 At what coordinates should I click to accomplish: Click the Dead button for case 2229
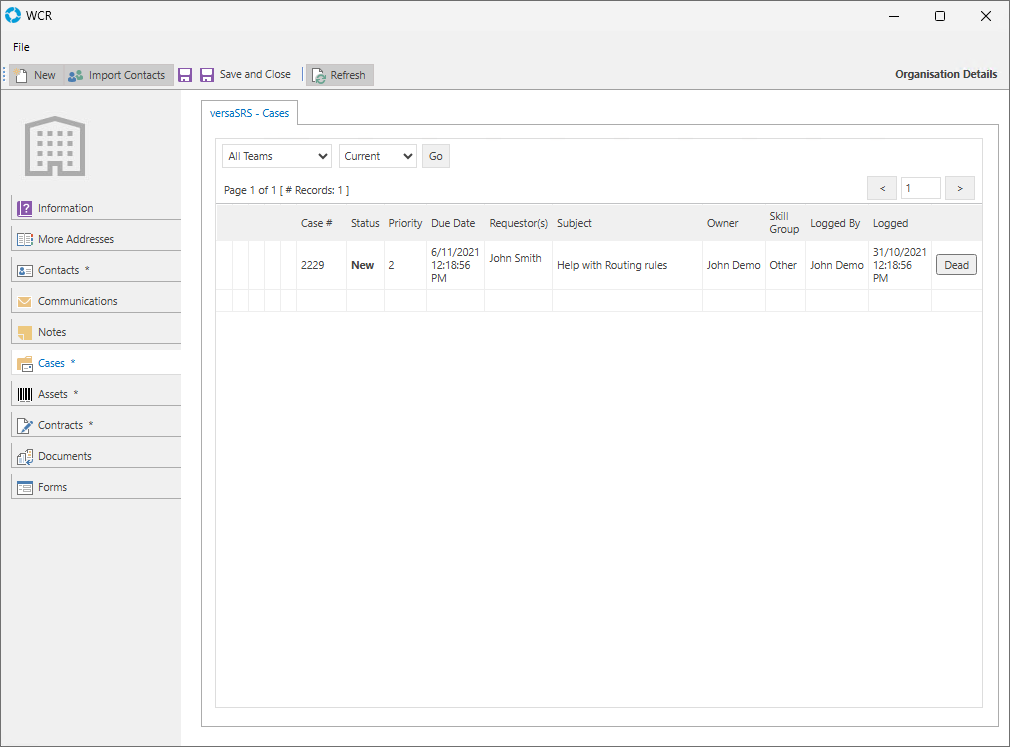pos(956,265)
